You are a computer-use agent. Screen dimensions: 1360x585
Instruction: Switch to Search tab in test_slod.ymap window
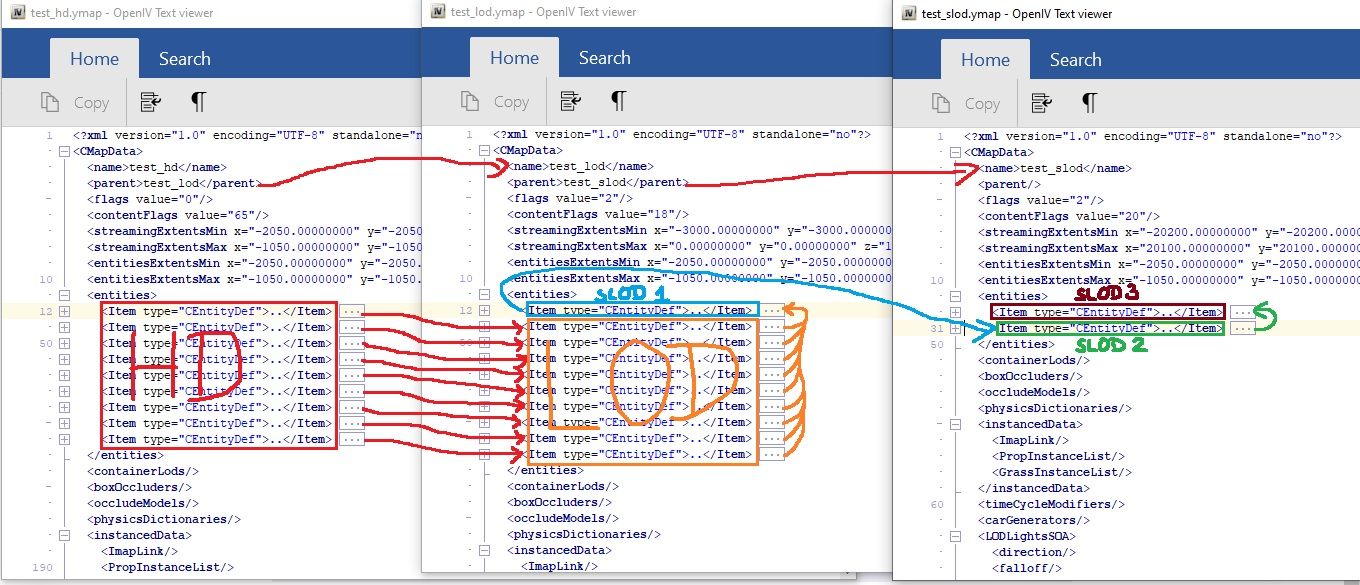[x=1075, y=60]
